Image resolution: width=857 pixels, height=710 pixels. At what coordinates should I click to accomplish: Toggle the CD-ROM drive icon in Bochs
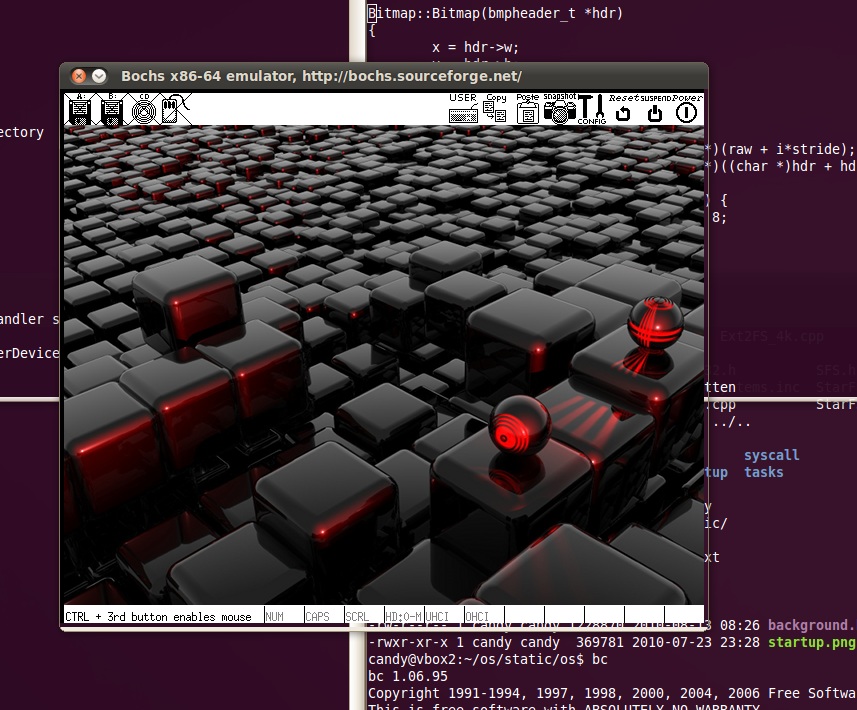click(x=144, y=109)
